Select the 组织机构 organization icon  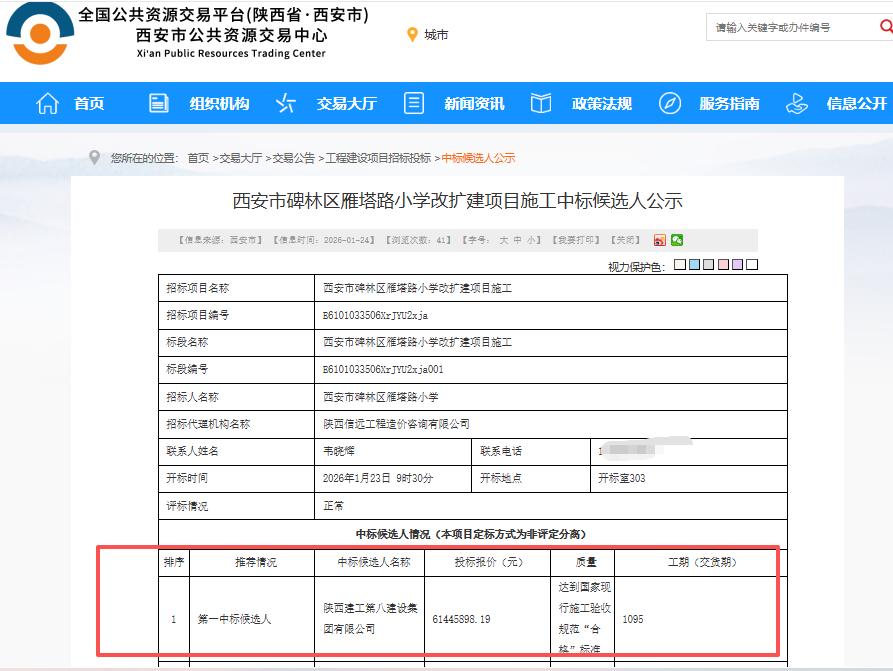pos(157,103)
